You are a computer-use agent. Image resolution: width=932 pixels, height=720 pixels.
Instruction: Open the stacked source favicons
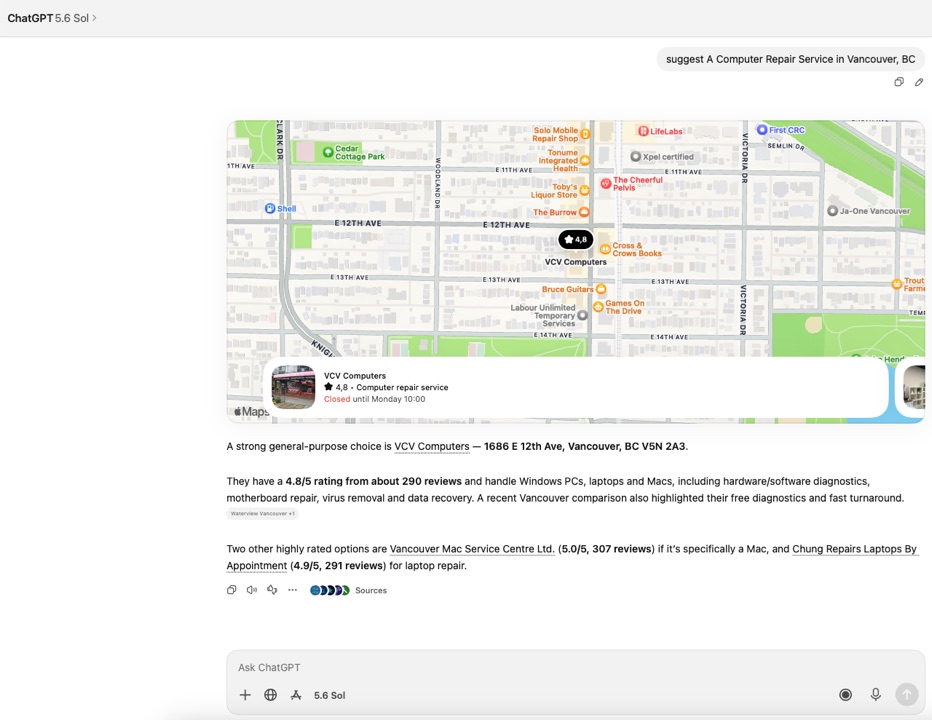tap(330, 590)
